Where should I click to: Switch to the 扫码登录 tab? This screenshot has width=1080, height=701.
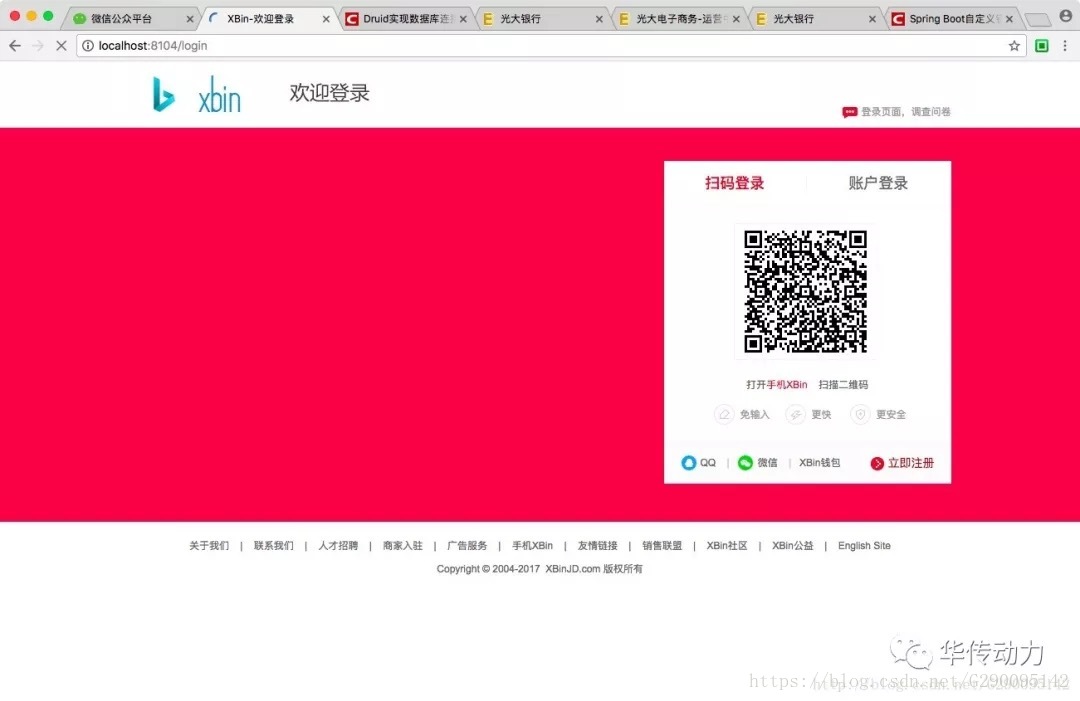click(734, 183)
